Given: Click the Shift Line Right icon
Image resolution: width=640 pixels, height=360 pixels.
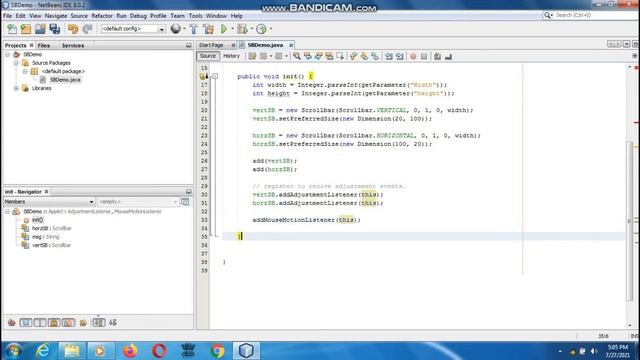Looking at the screenshot, I should (x=399, y=56).
